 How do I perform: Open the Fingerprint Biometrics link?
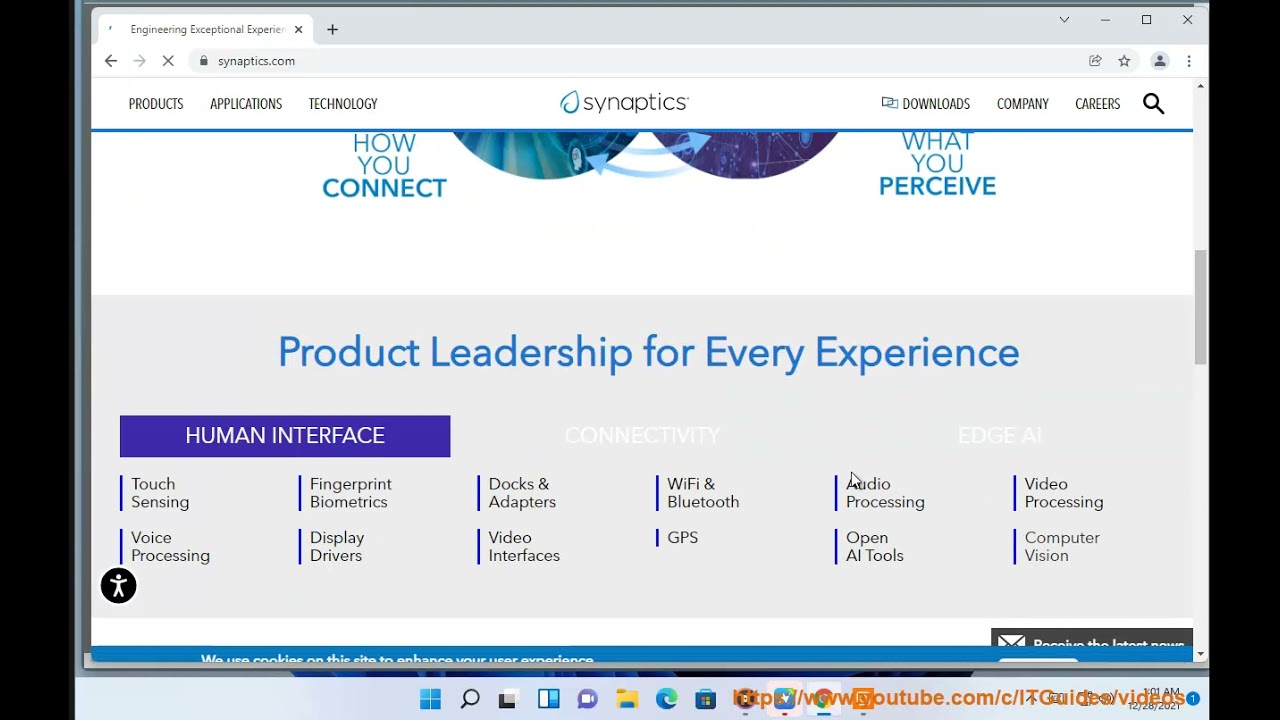pos(350,493)
